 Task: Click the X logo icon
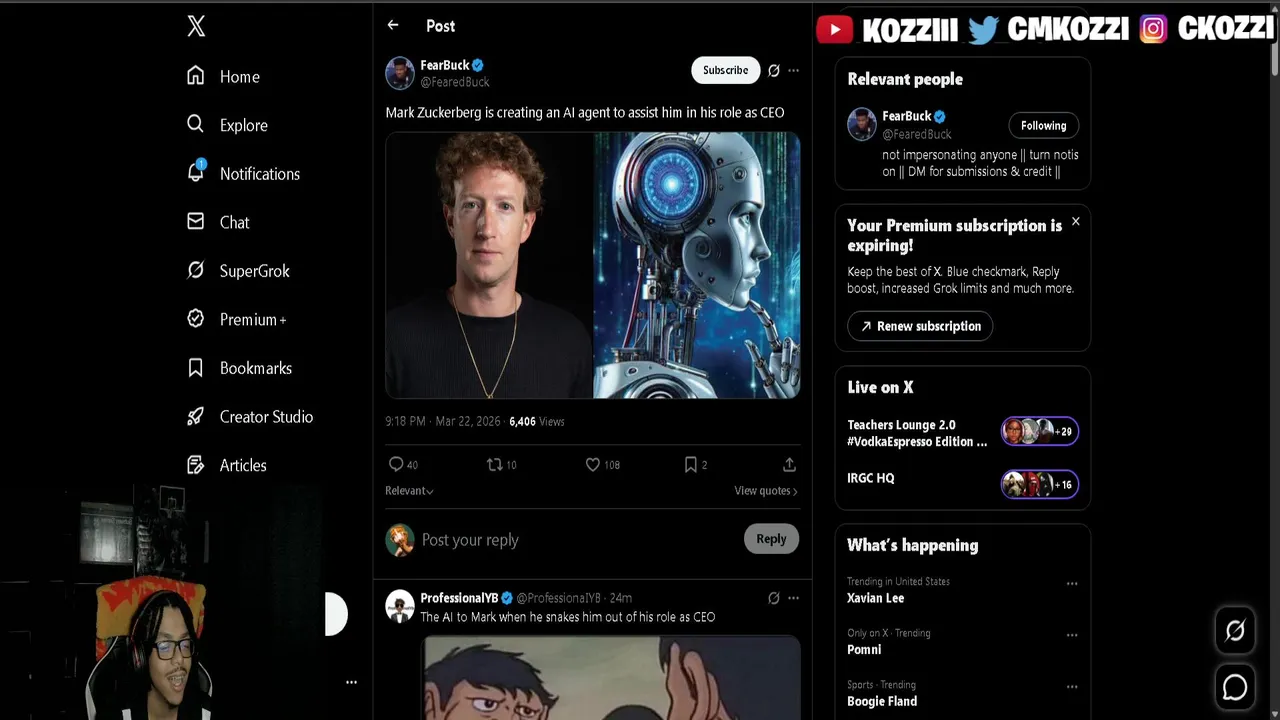[196, 26]
